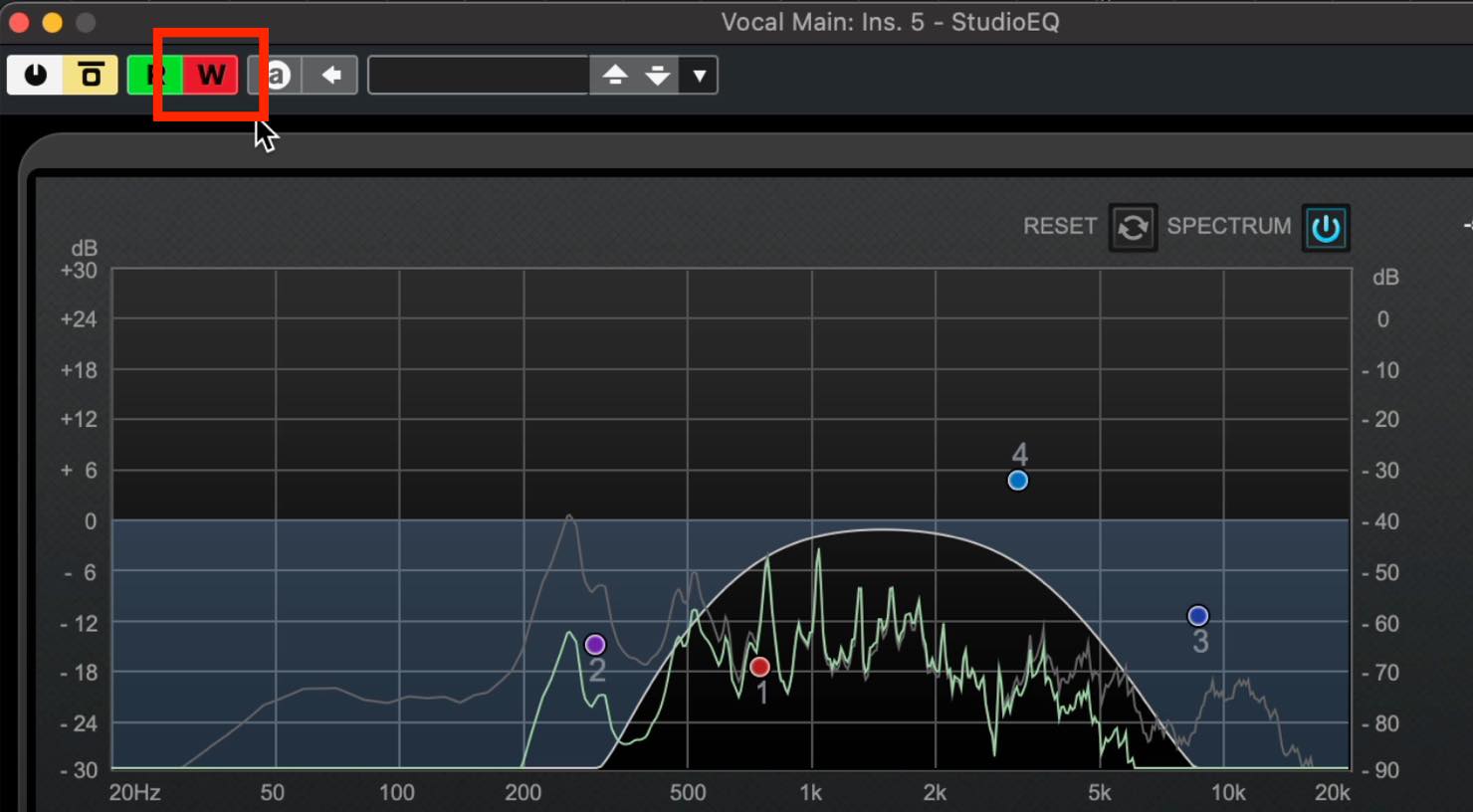Click the RESET label
This screenshot has height=812, width=1473.
tap(1059, 226)
